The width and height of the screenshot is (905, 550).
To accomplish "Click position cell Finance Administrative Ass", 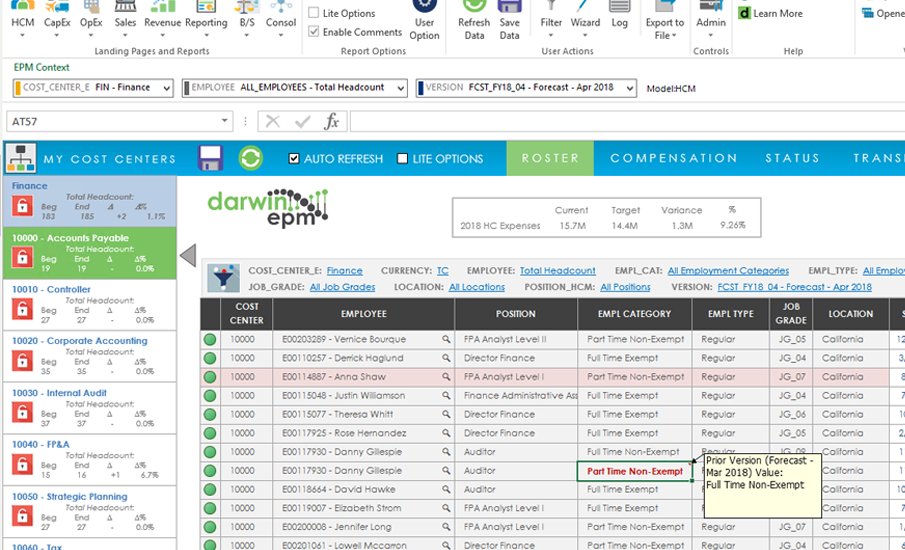I will coord(516,396).
